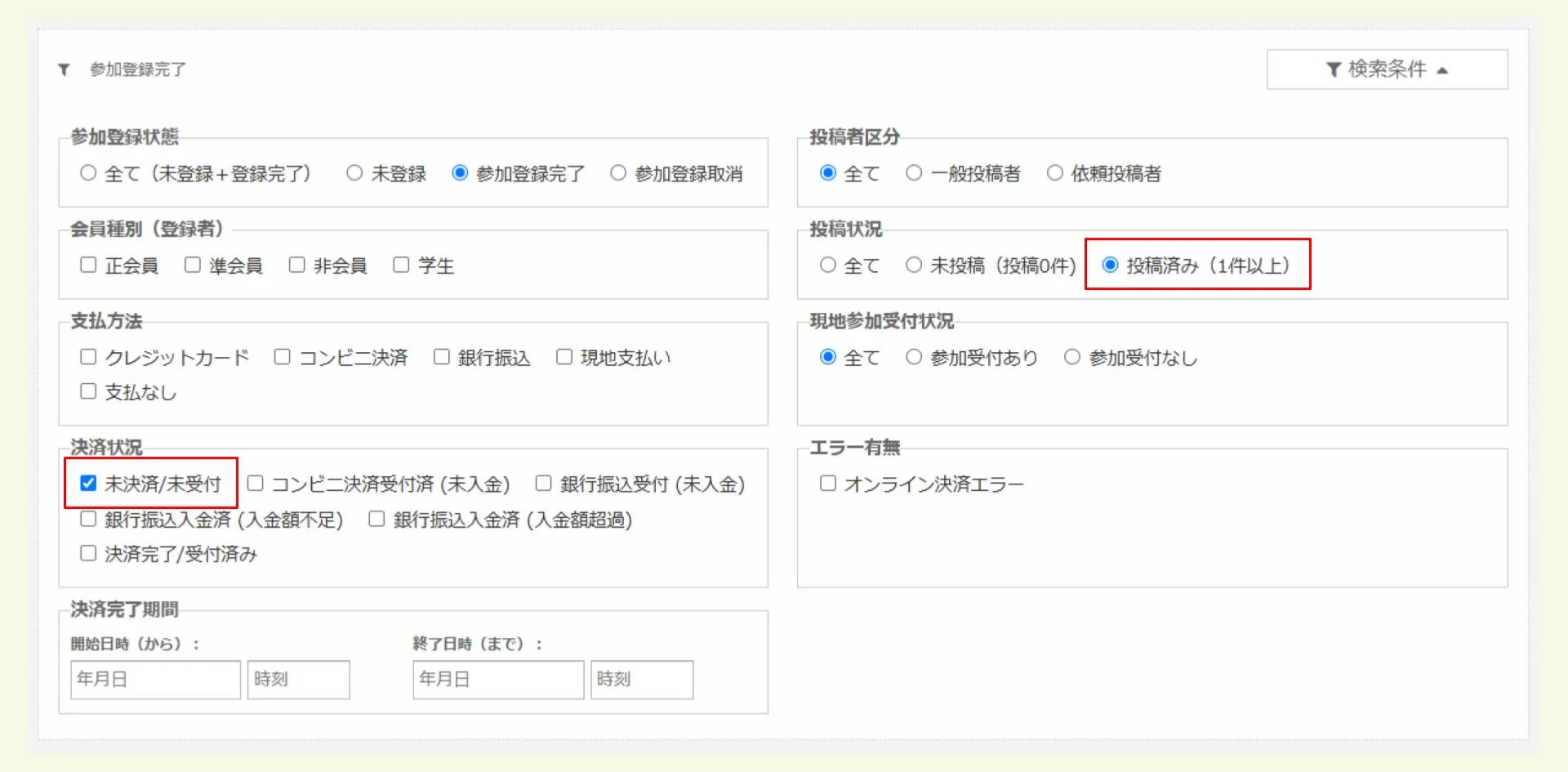
Task: Click the end time 時刻 field
Action: [x=643, y=679]
